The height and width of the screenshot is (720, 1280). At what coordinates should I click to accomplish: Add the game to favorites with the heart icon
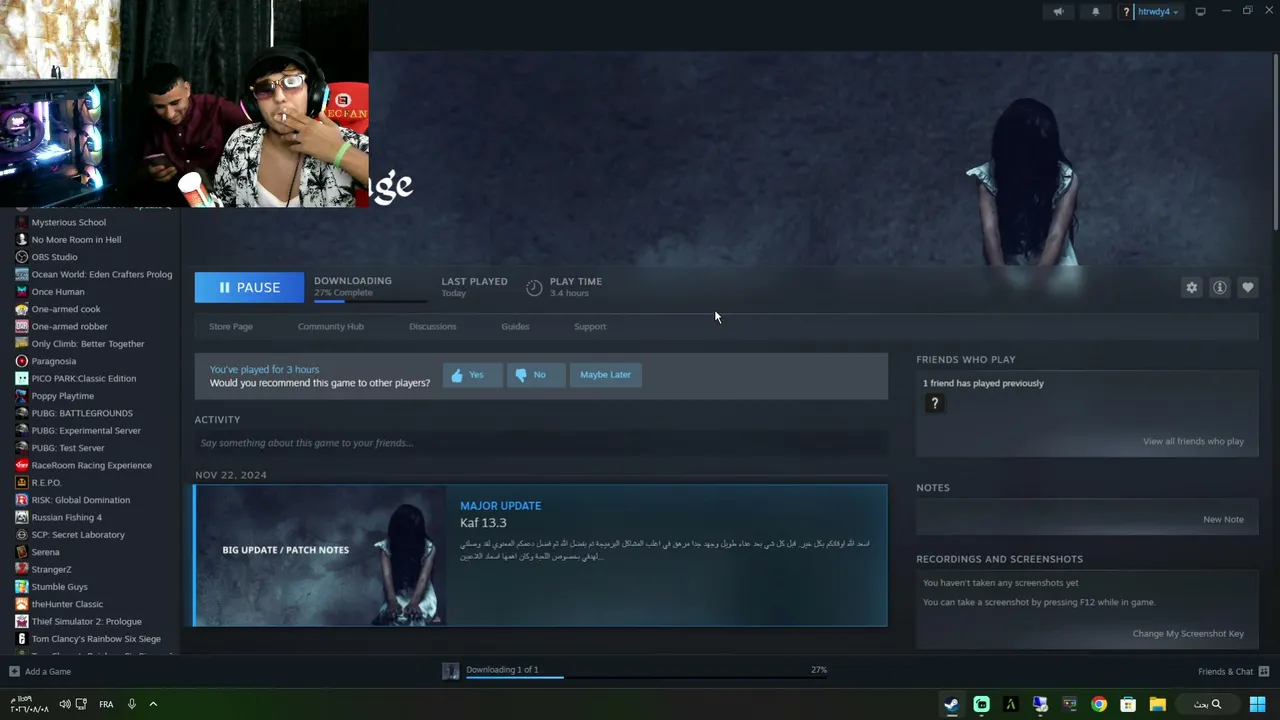1248,288
